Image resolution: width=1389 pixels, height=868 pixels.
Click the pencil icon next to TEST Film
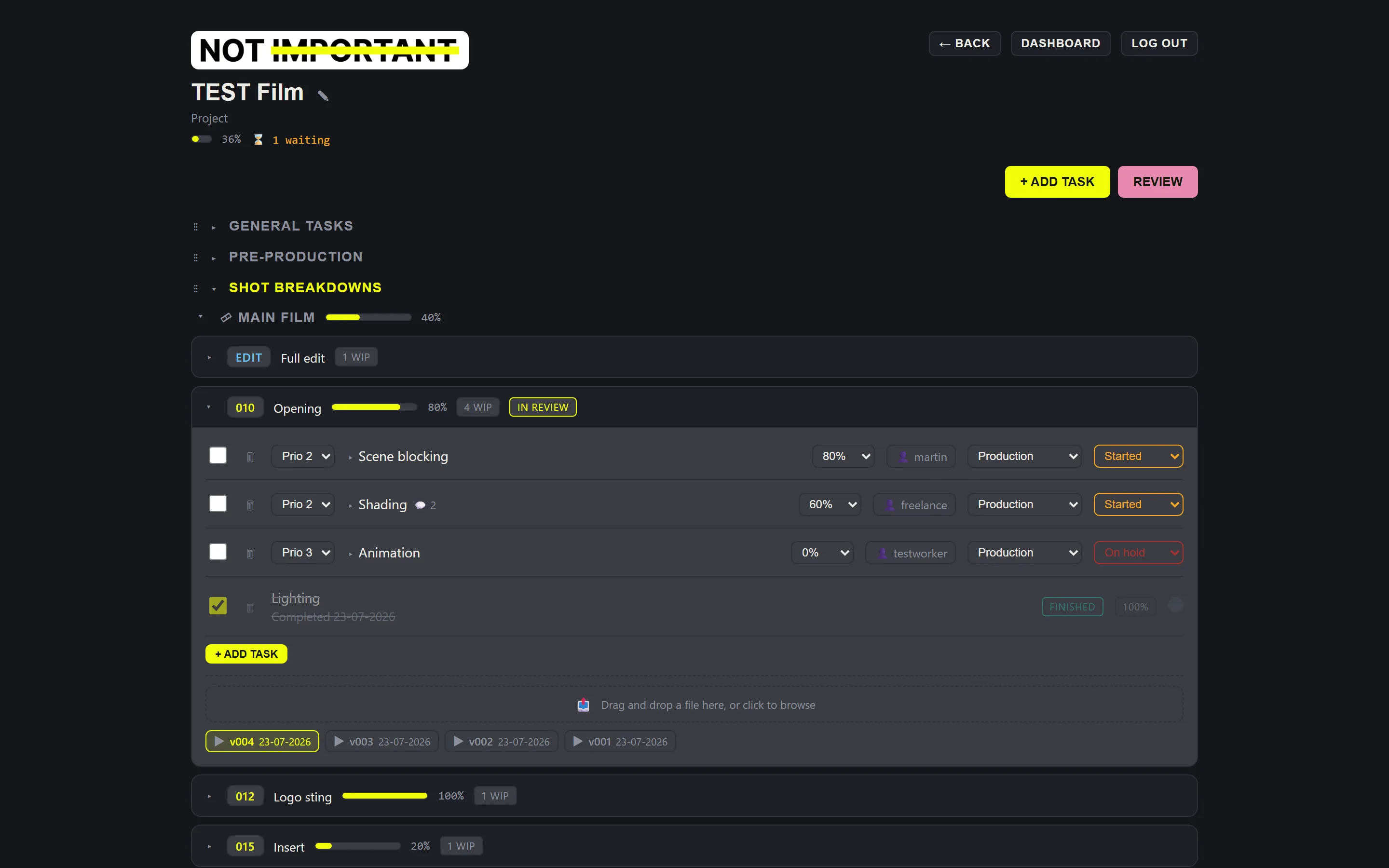pyautogui.click(x=323, y=95)
